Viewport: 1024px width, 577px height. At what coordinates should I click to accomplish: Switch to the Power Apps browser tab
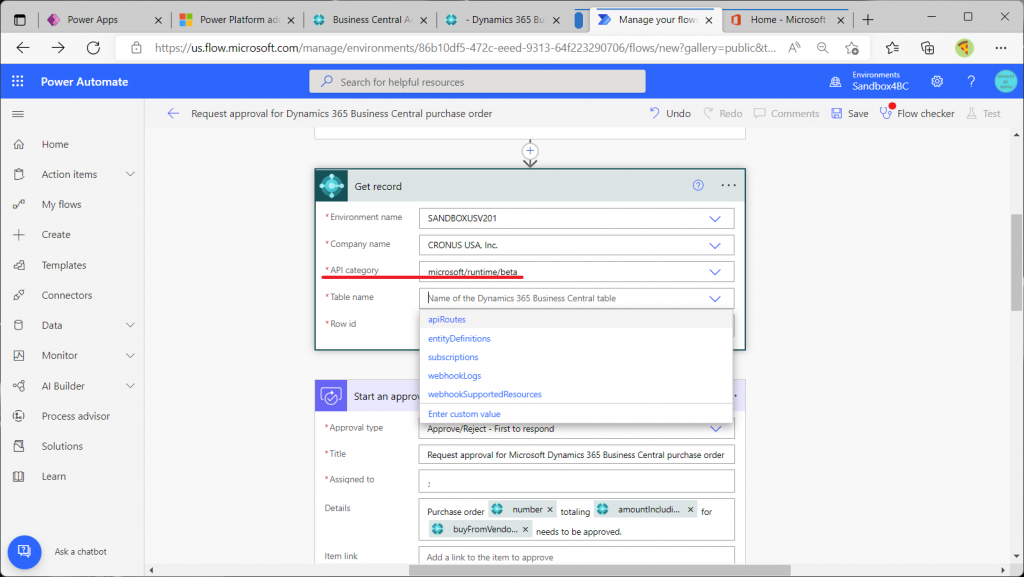coord(104,20)
